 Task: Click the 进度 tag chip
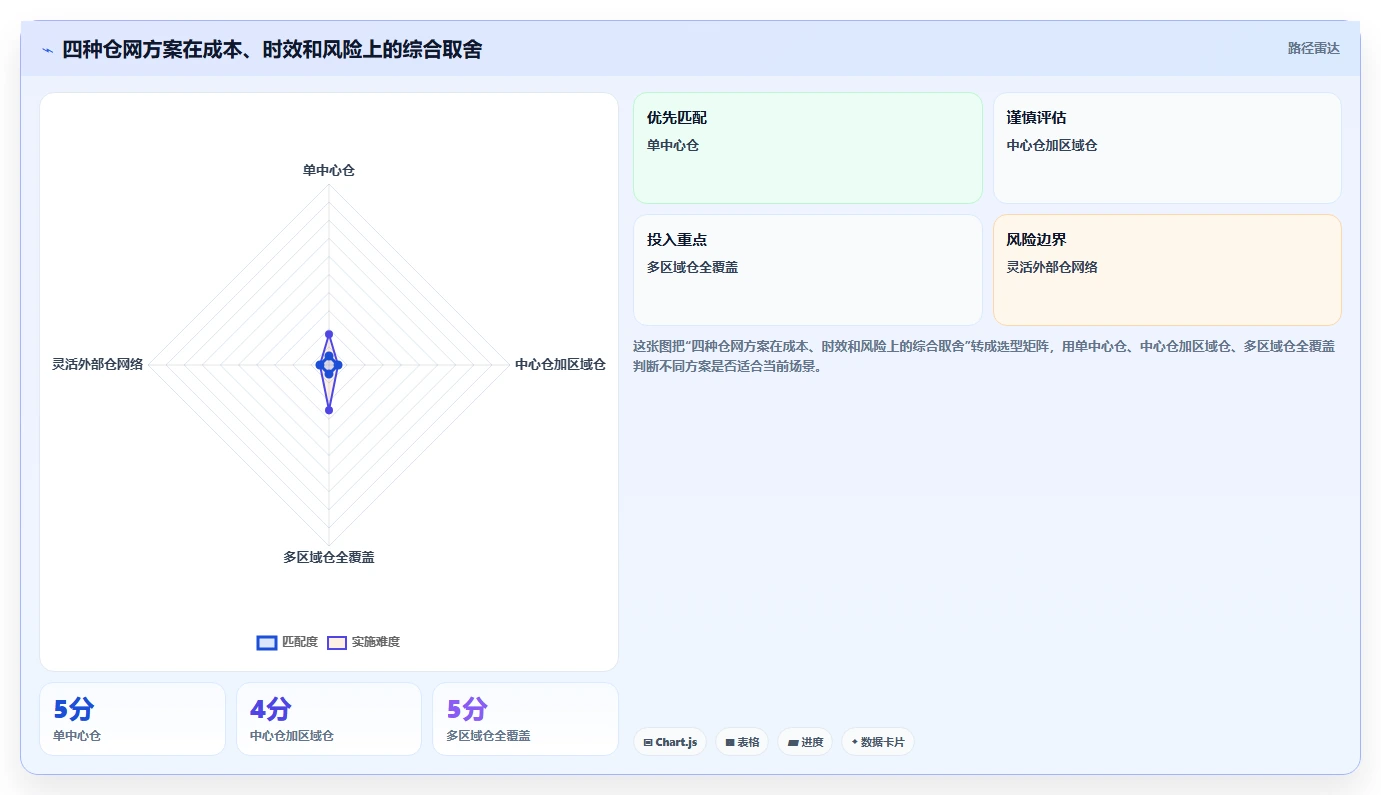click(x=805, y=742)
